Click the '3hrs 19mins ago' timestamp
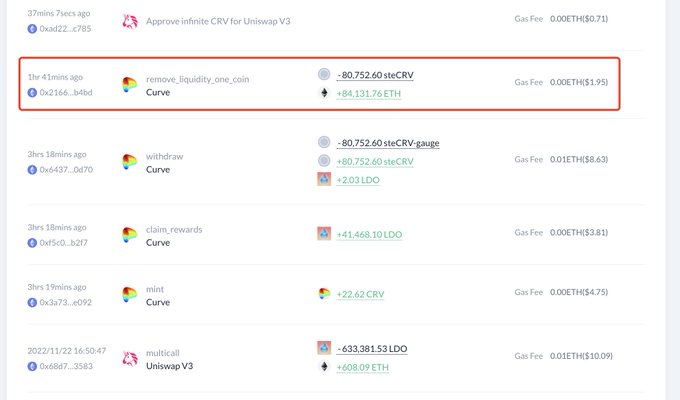This screenshot has width=680, height=400. coord(57,287)
